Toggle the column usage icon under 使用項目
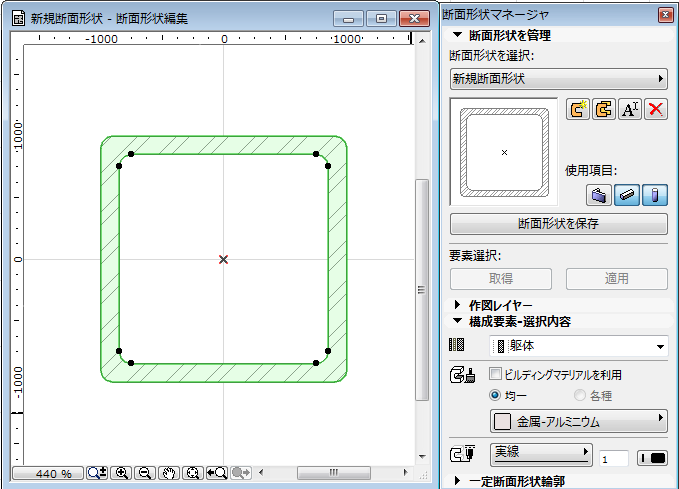 (x=655, y=195)
